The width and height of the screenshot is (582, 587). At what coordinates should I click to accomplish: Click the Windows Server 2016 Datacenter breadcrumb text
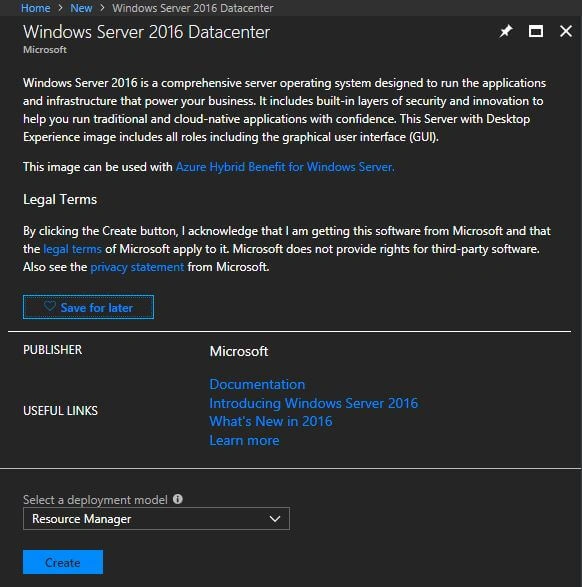tap(193, 8)
